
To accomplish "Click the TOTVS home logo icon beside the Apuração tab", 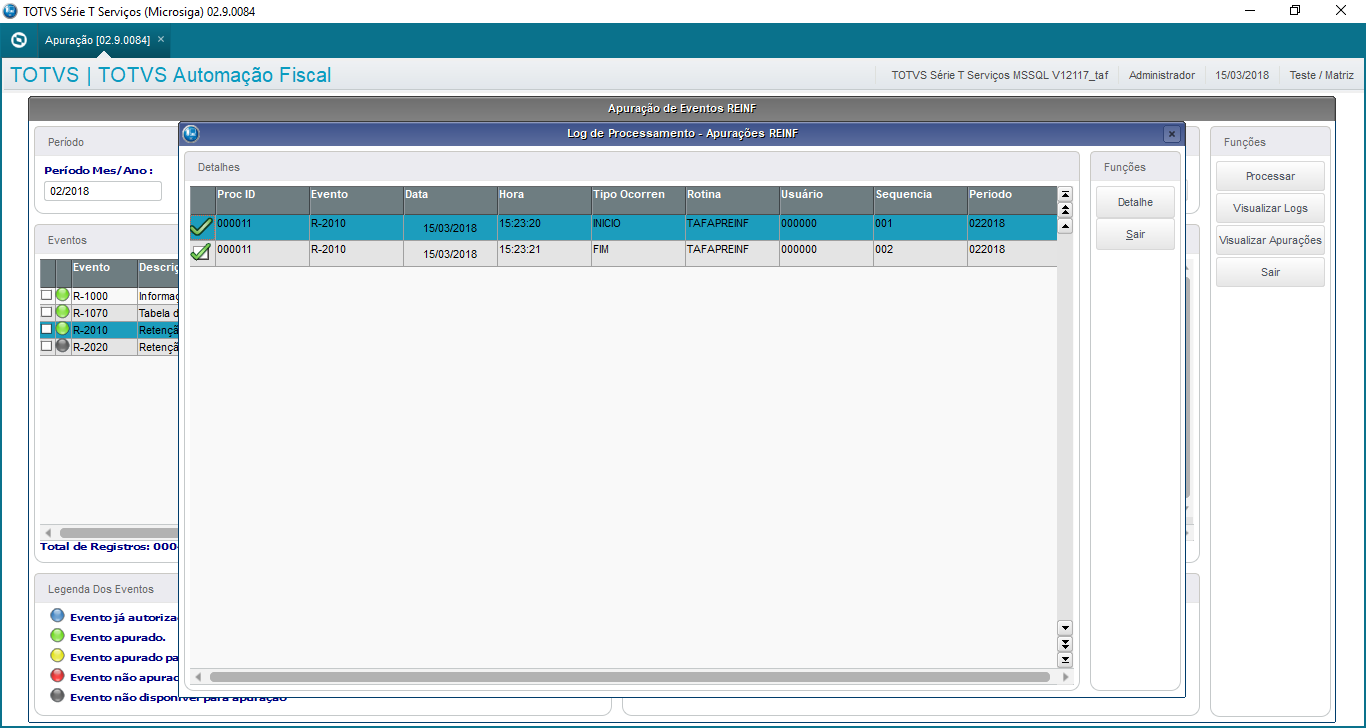I will pyautogui.click(x=18, y=40).
